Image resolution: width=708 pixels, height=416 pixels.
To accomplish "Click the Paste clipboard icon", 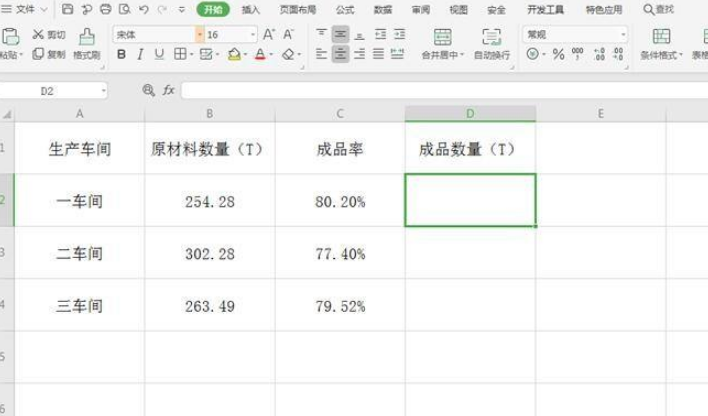I will (10, 36).
